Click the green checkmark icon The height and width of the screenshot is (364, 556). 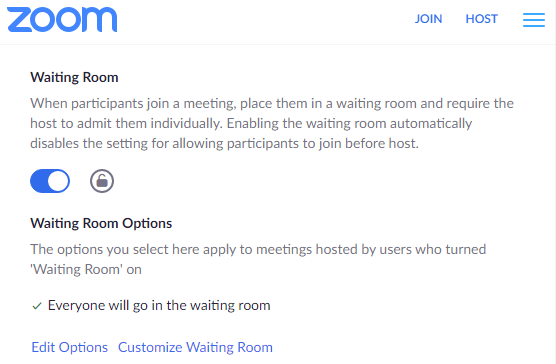point(37,306)
